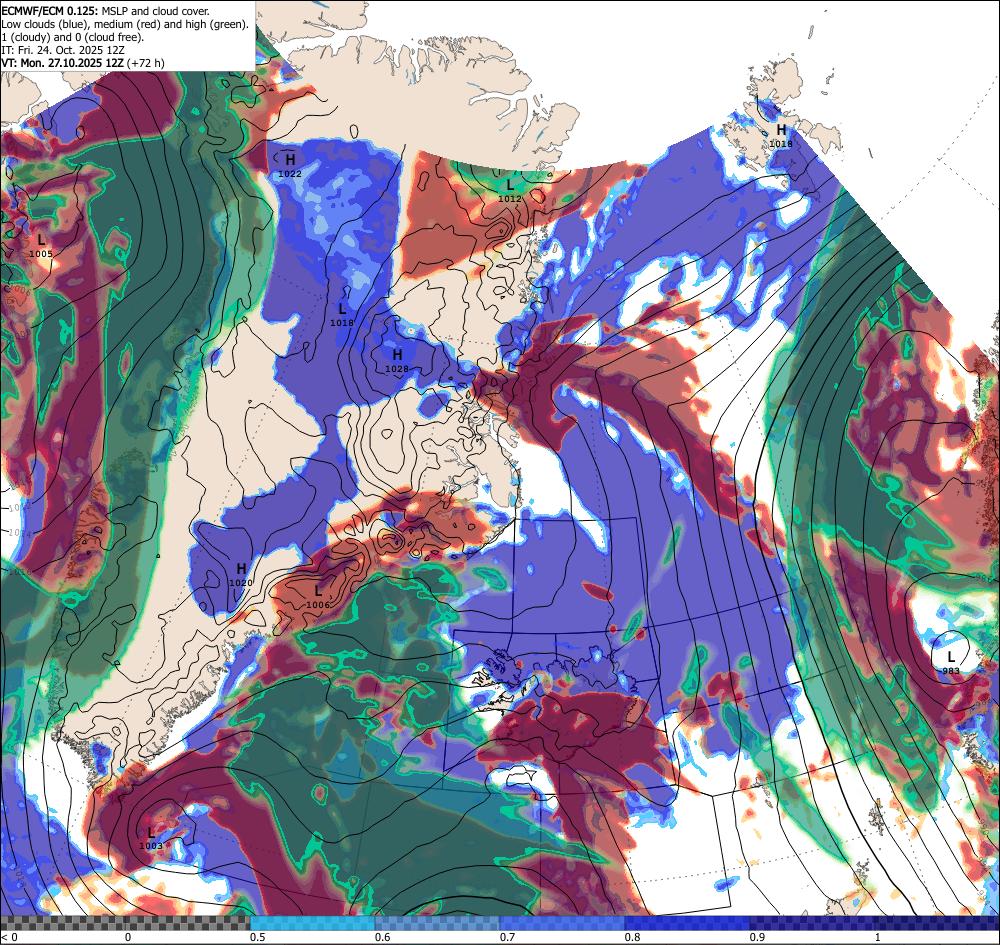Click the L 1018 low pressure label
Screen dimensions: 1000x945
point(342,314)
